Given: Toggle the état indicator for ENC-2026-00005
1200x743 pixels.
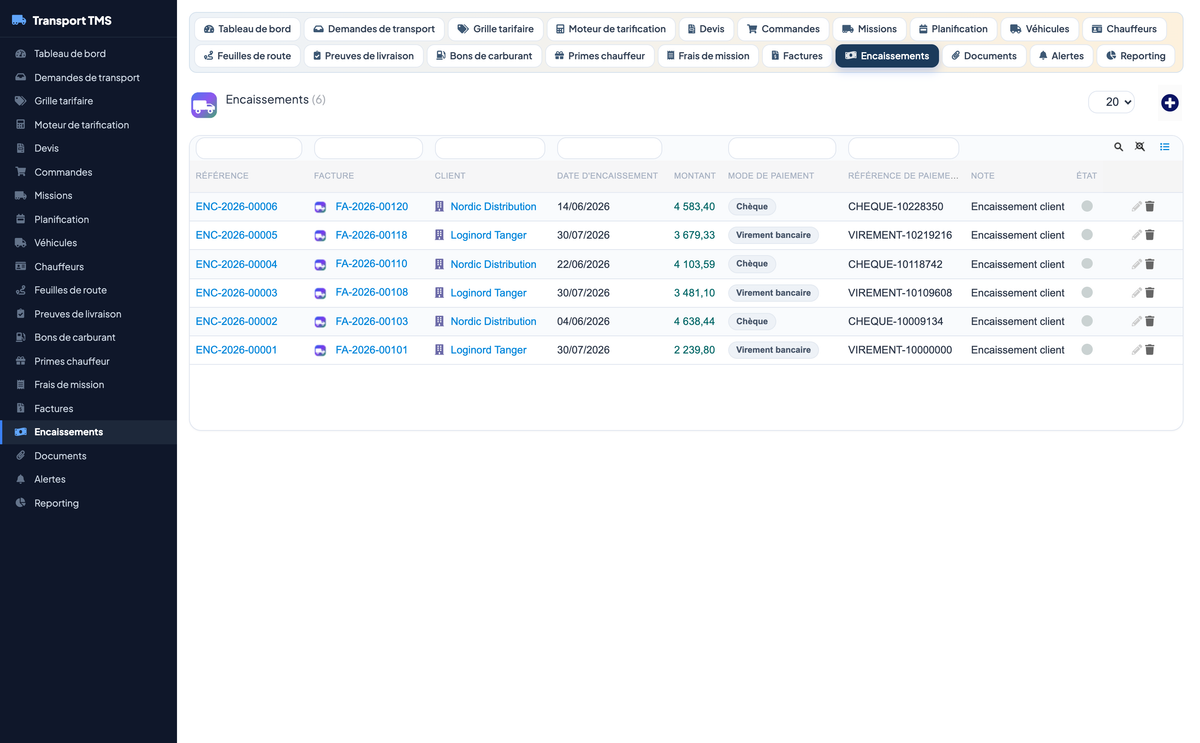Looking at the screenshot, I should (x=1087, y=234).
